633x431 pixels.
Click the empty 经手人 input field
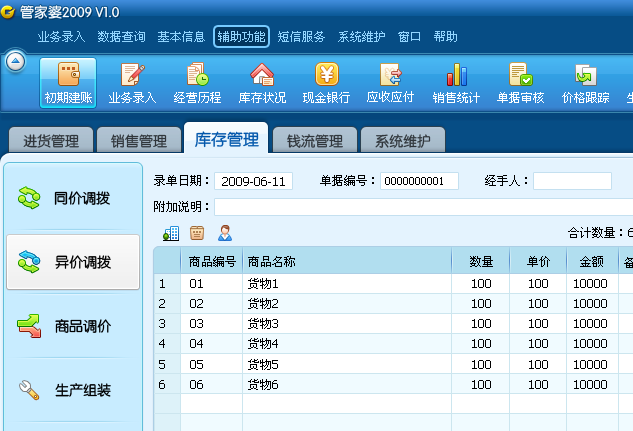(x=572, y=181)
